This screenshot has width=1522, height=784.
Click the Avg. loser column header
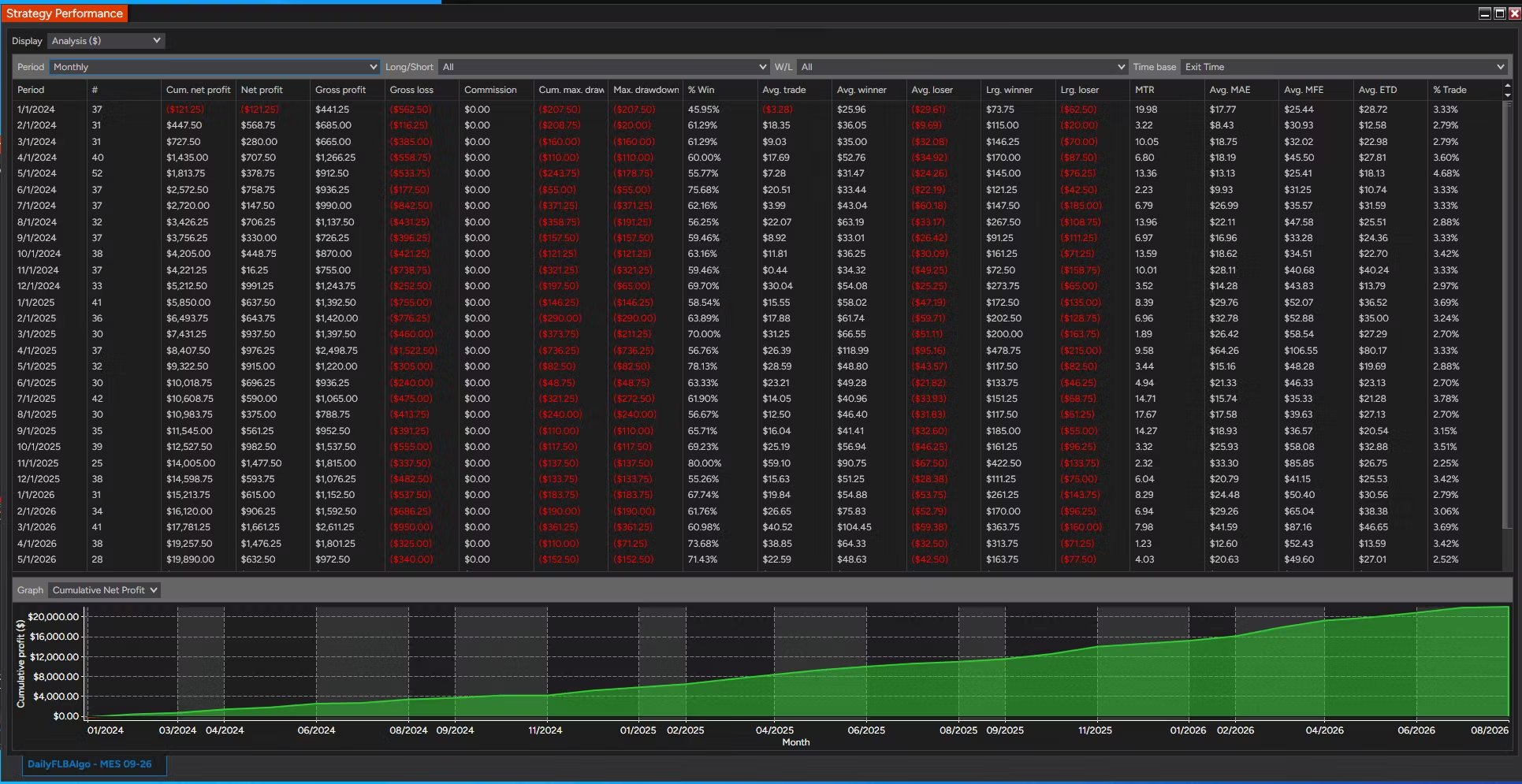click(943, 90)
